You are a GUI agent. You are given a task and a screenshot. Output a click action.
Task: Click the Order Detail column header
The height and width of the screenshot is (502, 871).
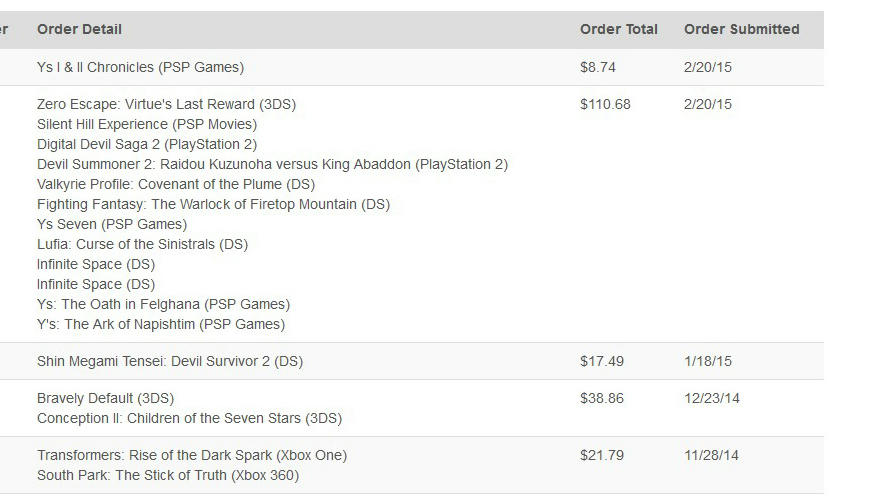point(79,30)
